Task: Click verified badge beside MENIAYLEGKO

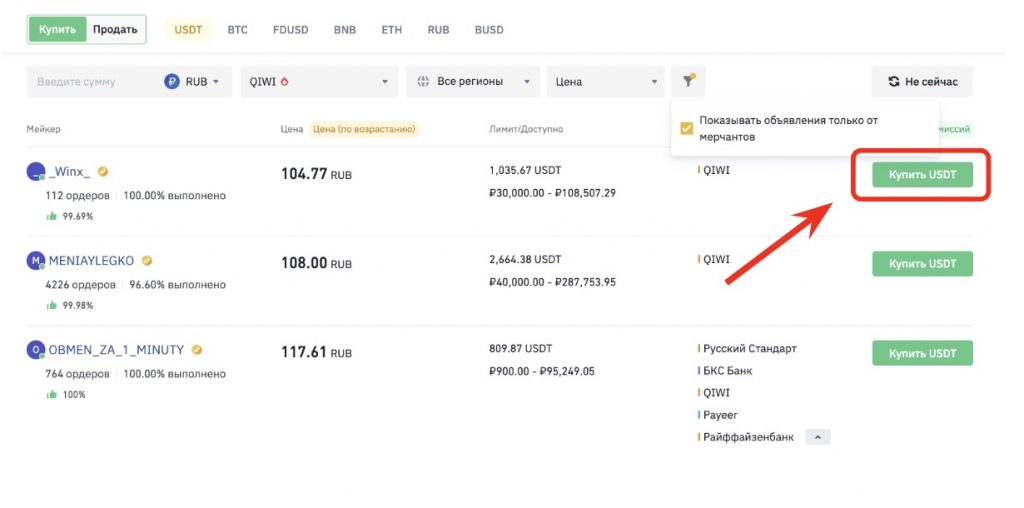Action: pos(147,261)
